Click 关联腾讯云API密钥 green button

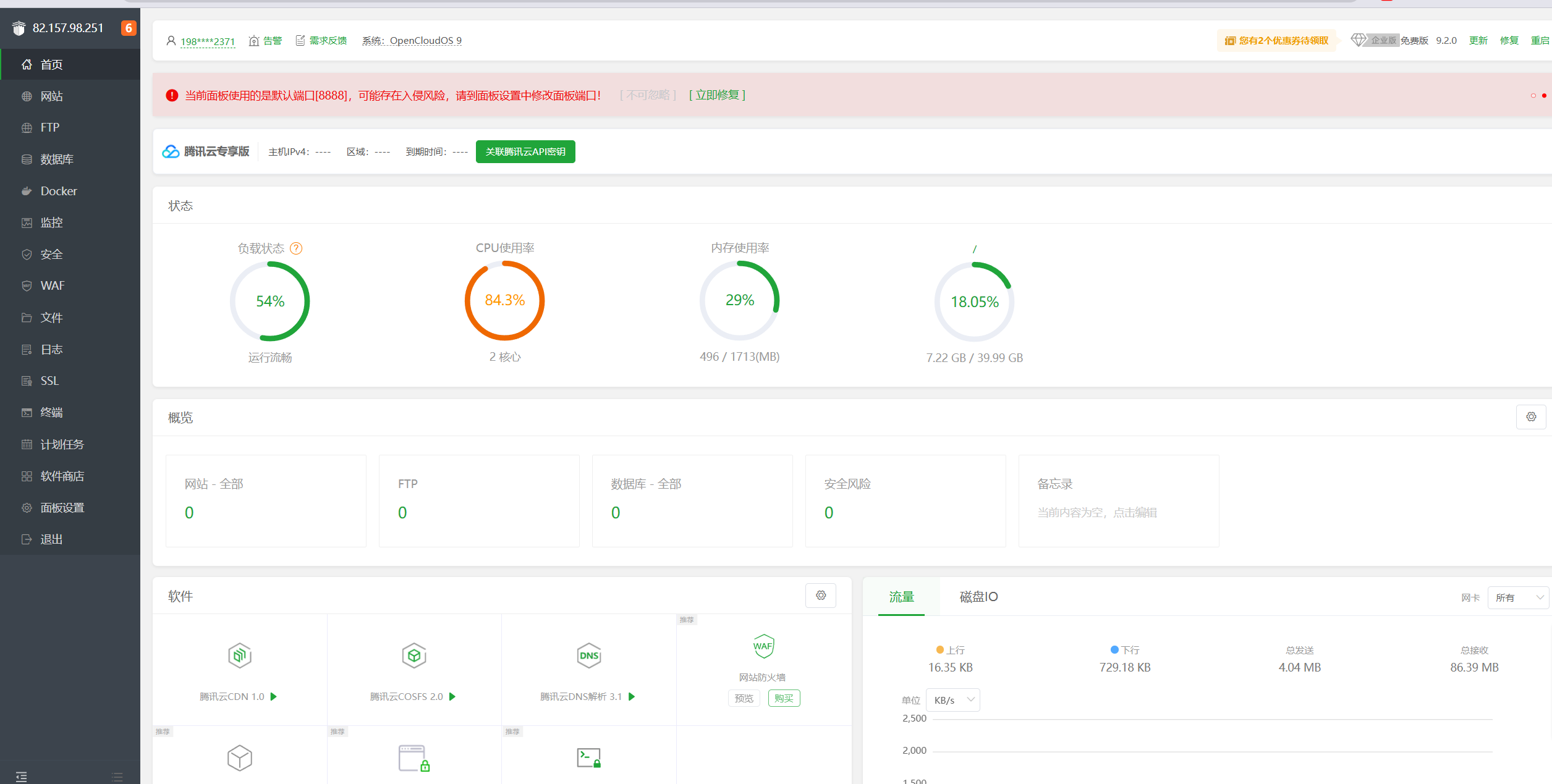(525, 151)
